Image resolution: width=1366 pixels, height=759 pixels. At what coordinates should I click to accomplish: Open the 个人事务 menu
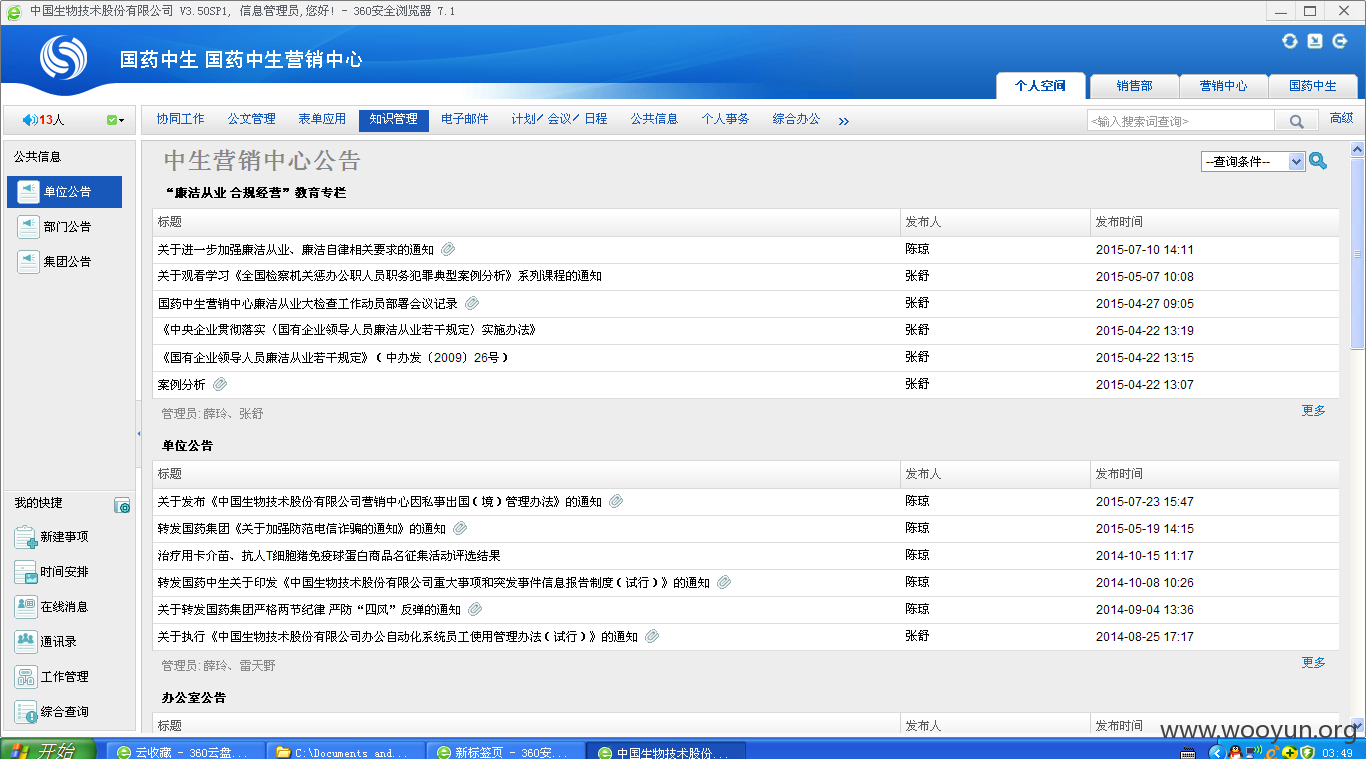[725, 119]
